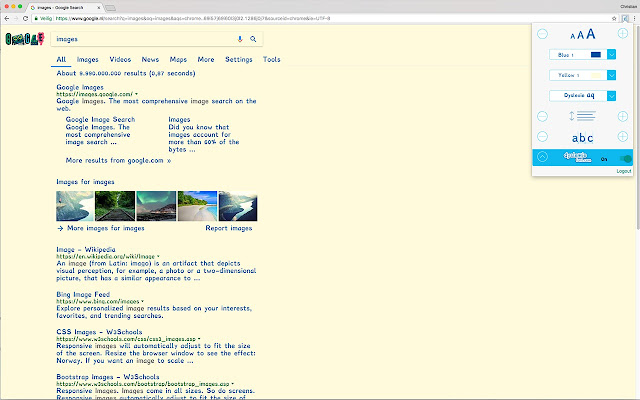Viewport: 640px width, 400px height.
Task: Click the blue text color swatch
Action: 596,55
